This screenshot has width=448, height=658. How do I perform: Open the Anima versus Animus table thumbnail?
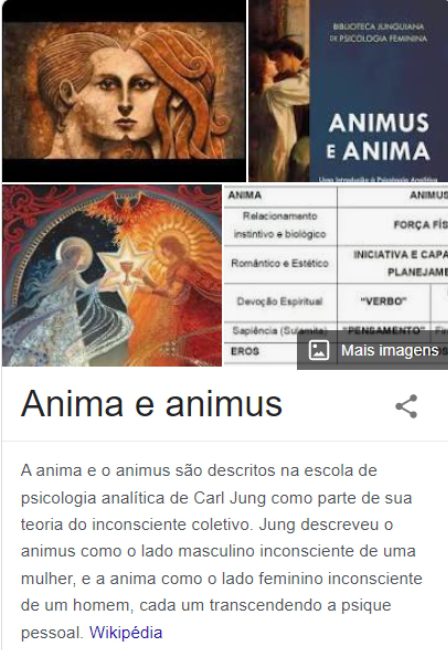(336, 275)
